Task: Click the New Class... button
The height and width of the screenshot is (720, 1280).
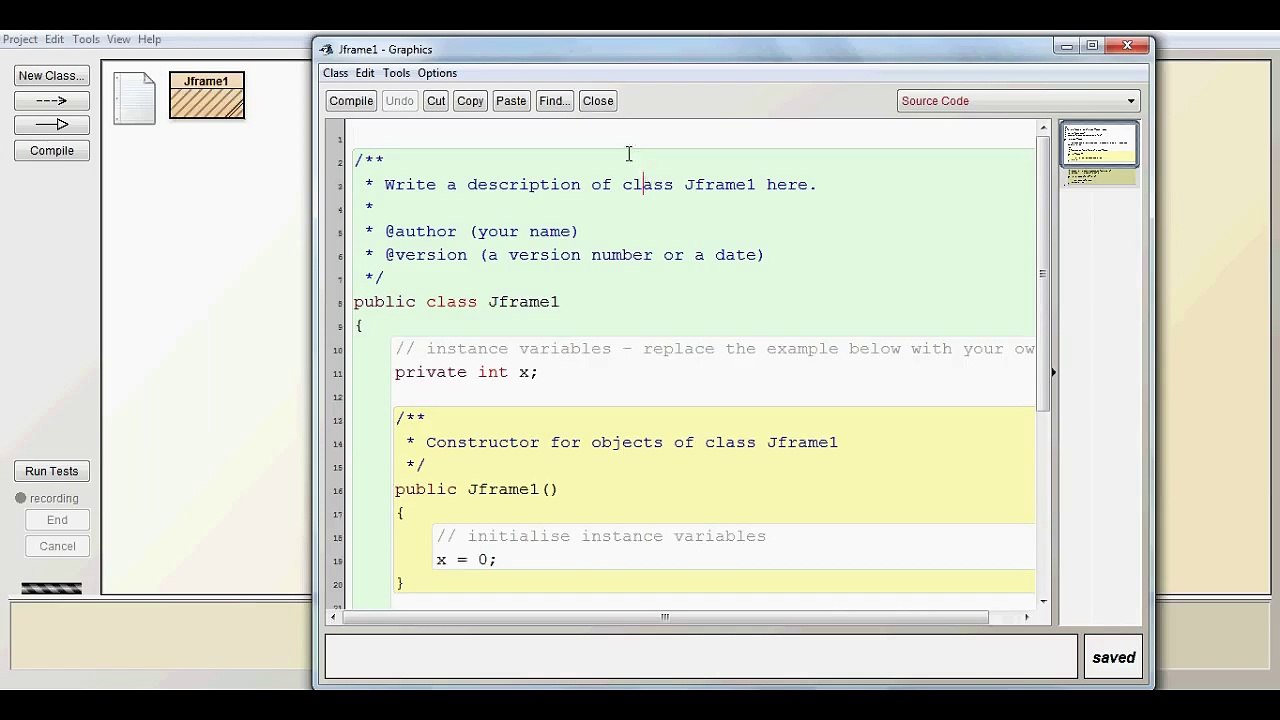Action: click(x=52, y=76)
